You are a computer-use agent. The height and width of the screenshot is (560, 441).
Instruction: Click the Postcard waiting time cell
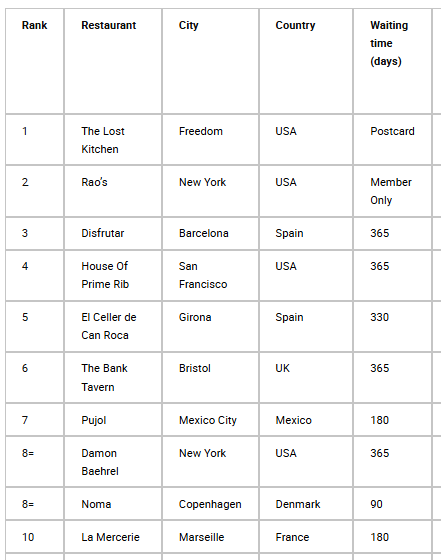[392, 140]
